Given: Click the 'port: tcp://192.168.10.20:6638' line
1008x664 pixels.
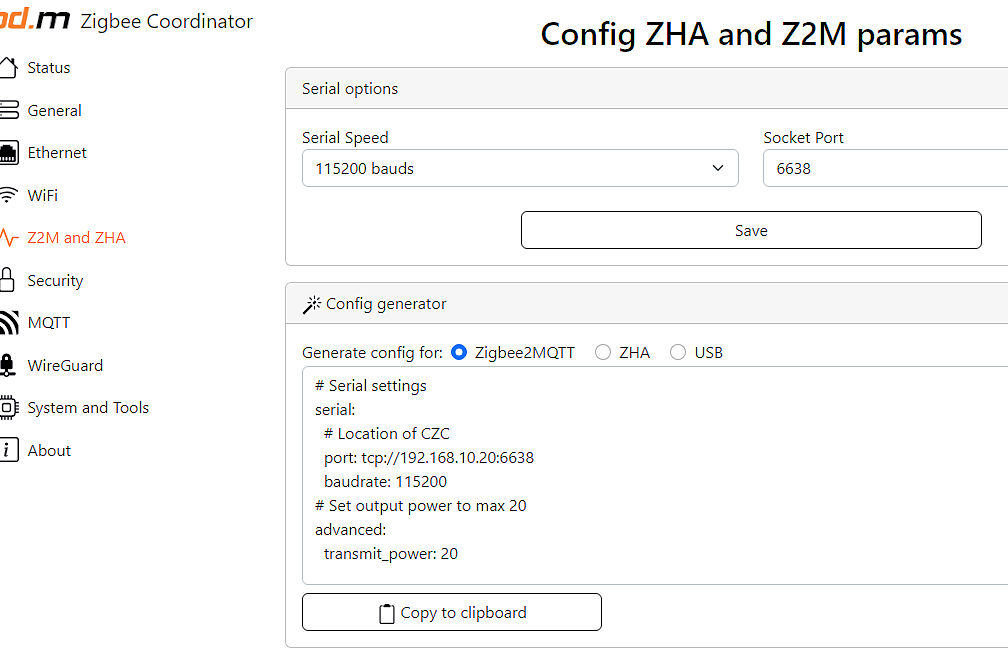Looking at the screenshot, I should [429, 458].
